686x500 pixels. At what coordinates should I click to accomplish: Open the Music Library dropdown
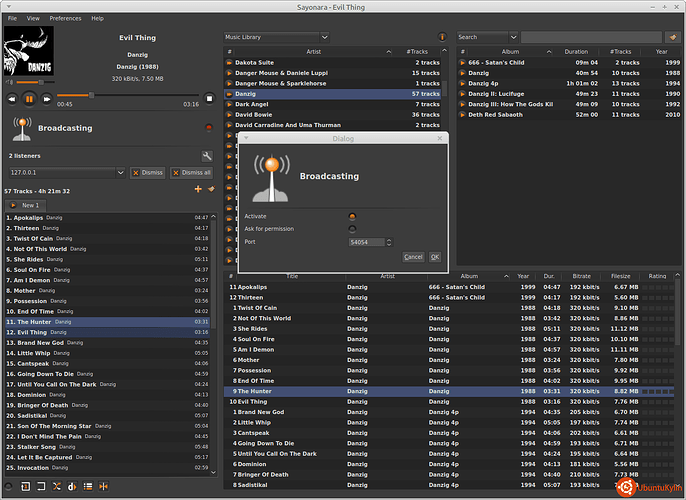click(x=276, y=37)
